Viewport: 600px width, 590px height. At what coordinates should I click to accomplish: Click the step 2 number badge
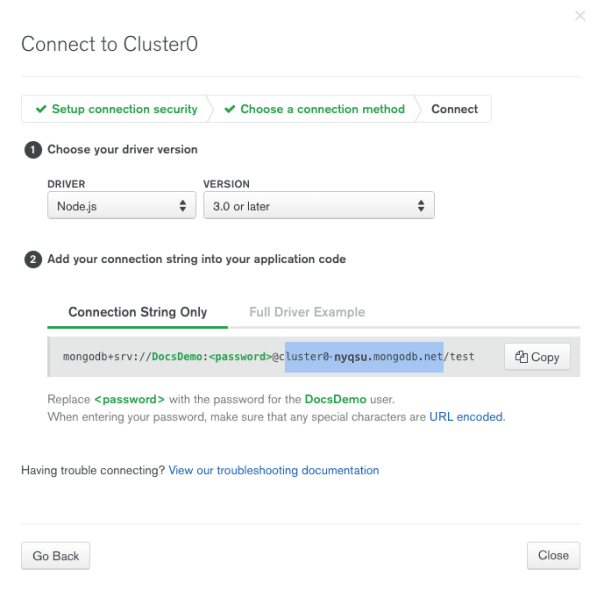pos(33,260)
